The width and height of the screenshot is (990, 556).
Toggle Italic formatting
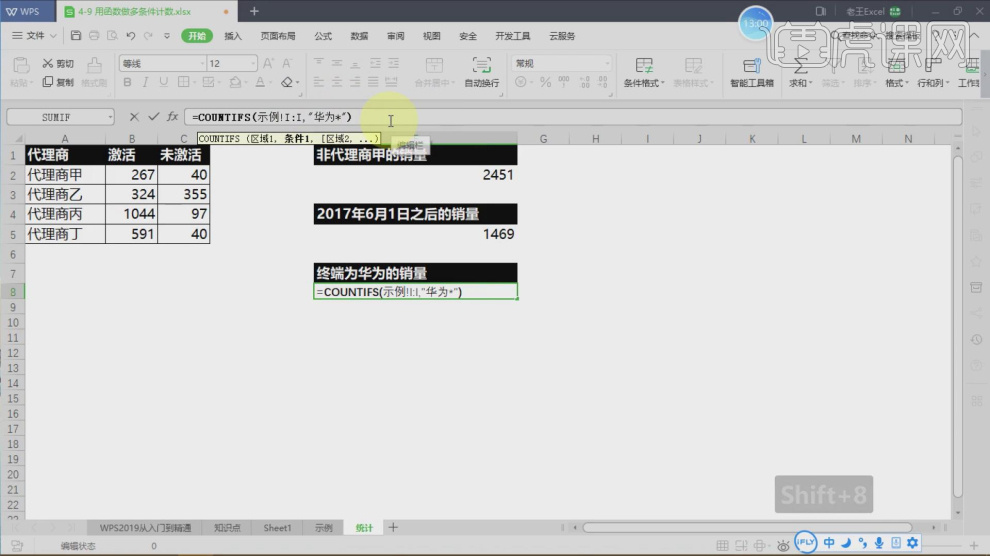pos(145,82)
